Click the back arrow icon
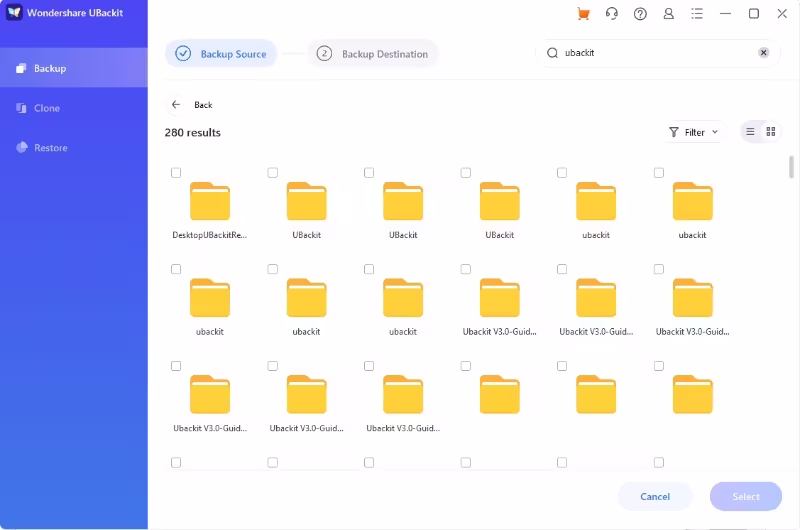 point(176,105)
